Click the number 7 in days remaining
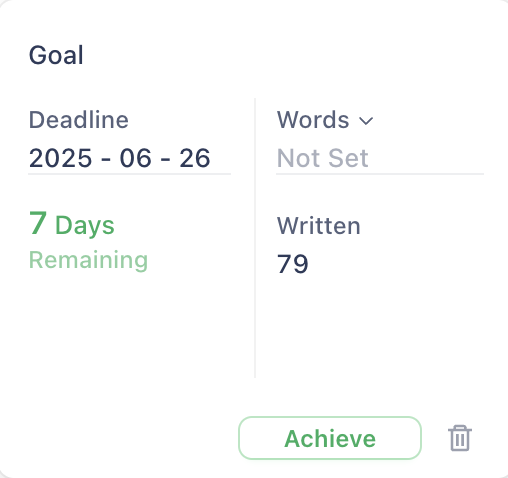Screen dimensions: 508x478 pyautogui.click(x=38, y=223)
